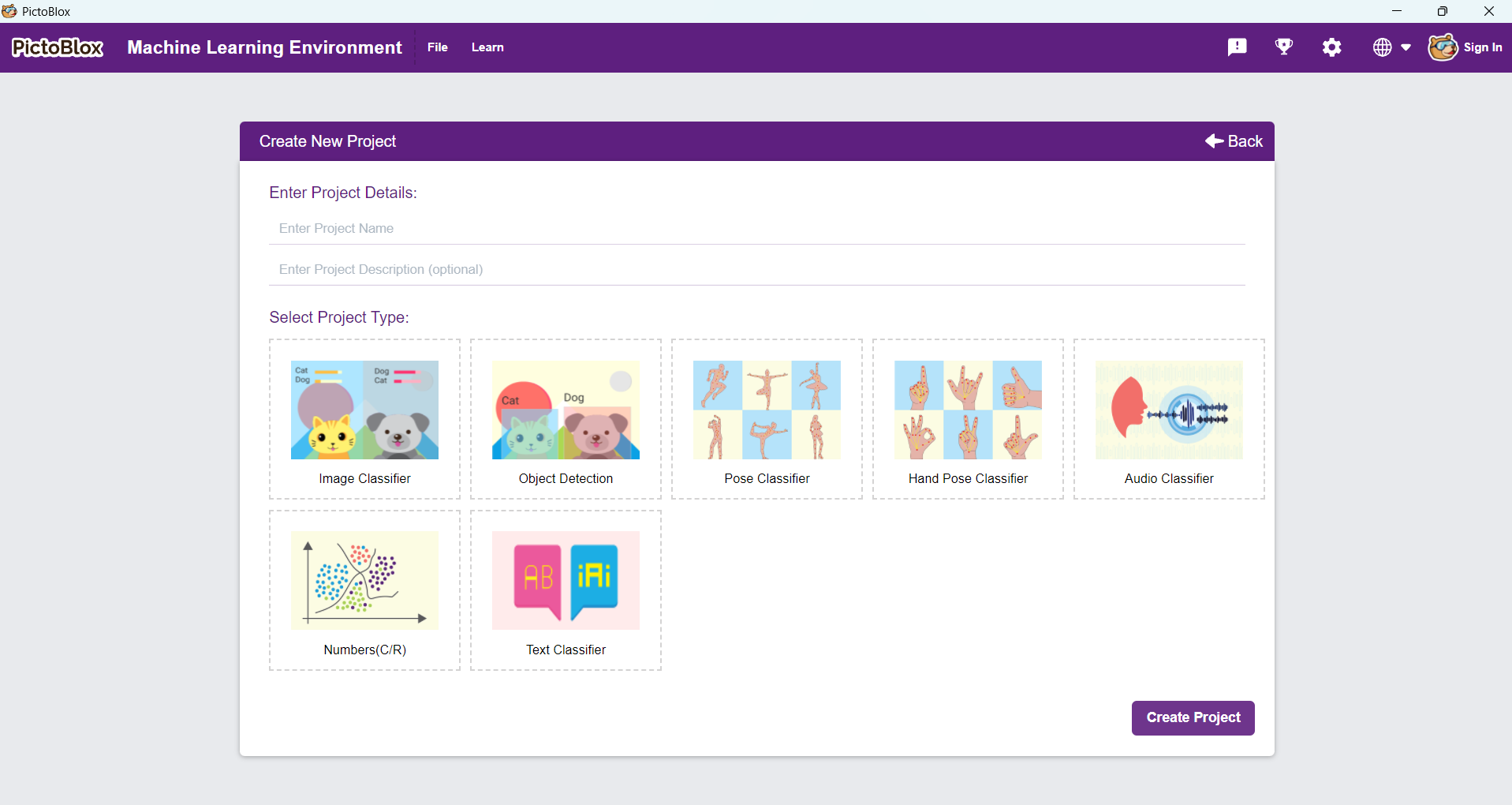
Task: Focus the Project Description field
Action: pos(757,269)
